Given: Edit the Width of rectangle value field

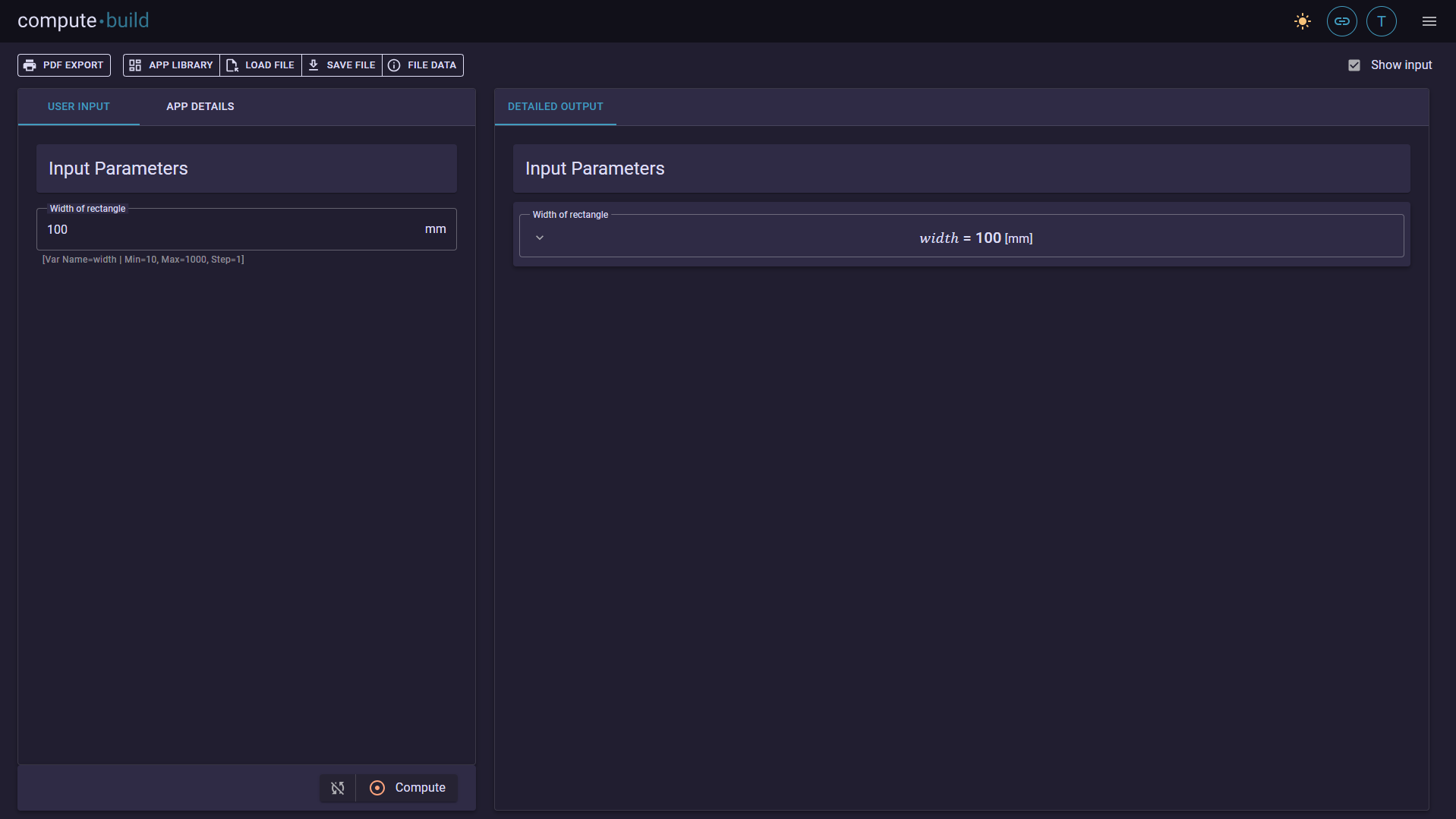Looking at the screenshot, I should [228, 229].
